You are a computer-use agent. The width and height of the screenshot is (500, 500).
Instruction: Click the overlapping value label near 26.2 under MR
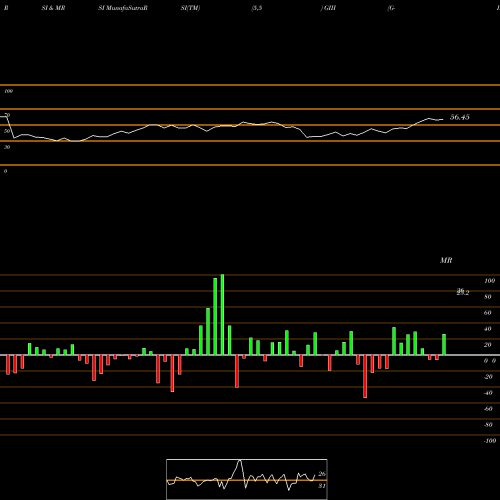click(463, 292)
